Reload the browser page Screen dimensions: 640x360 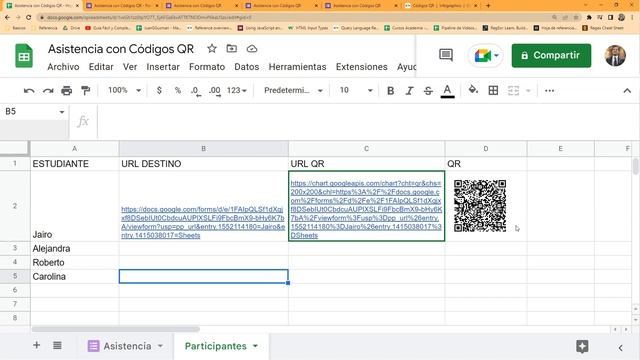coord(29,18)
